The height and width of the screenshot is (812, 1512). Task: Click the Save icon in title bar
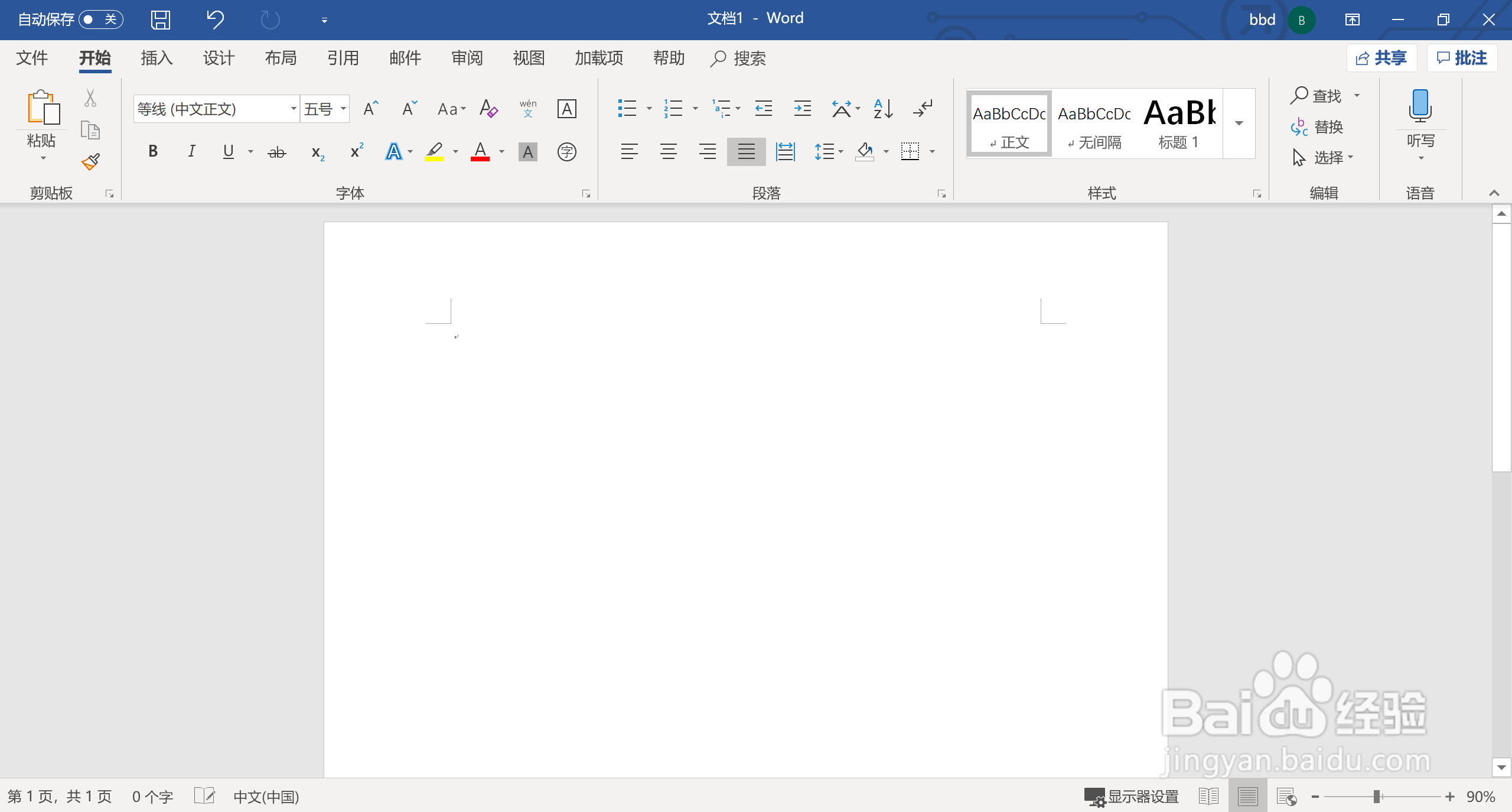(160, 20)
